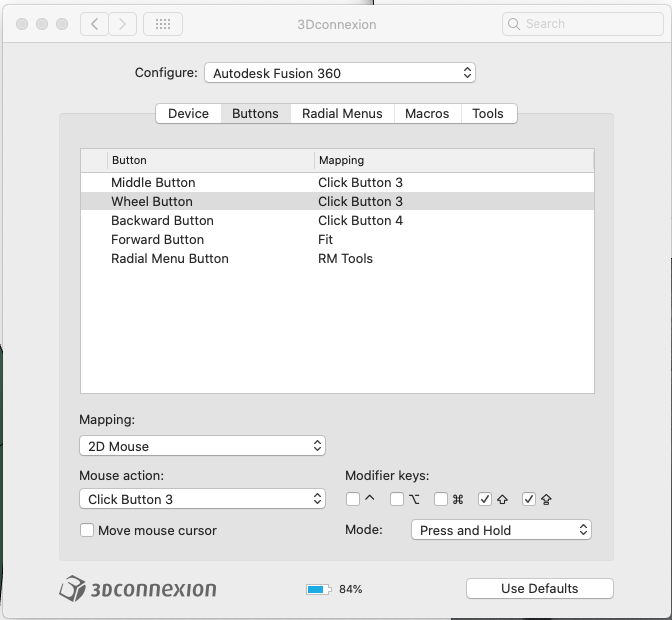This screenshot has width=672, height=620.
Task: Select the Wheel Button row
Action: click(337, 201)
